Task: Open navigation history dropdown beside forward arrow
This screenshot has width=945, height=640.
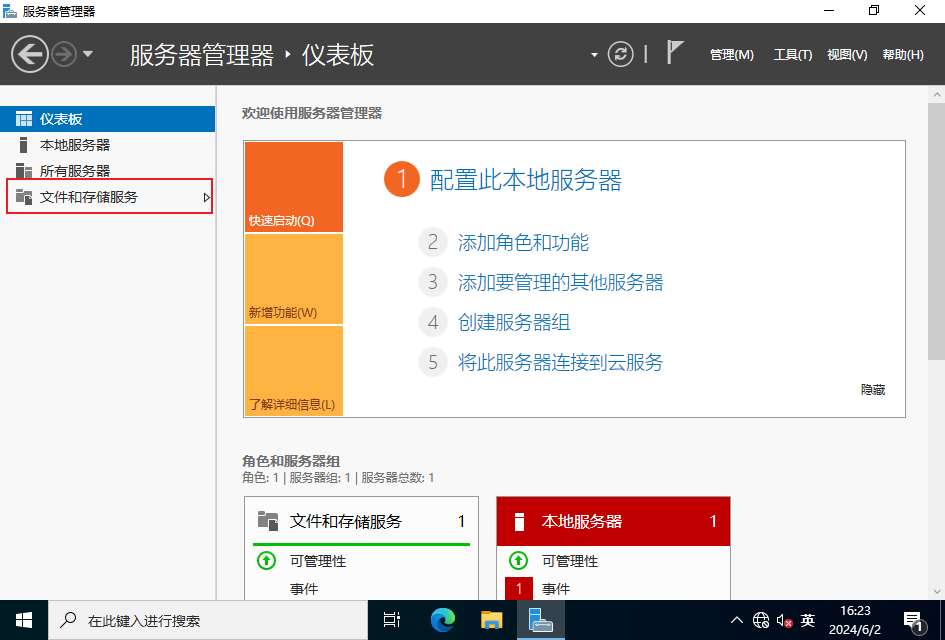Action: 88,54
